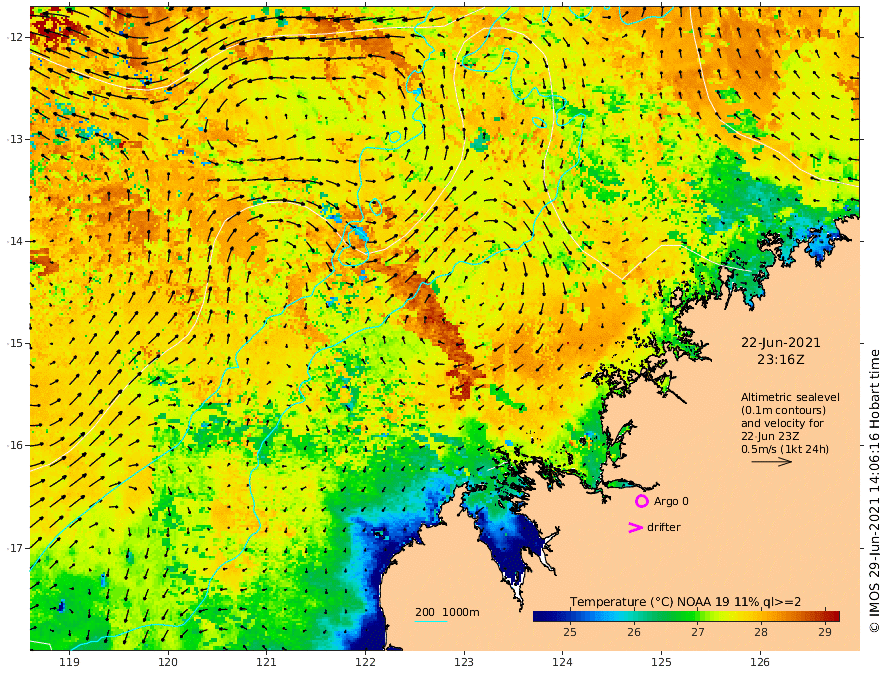
Task: Click the 0.5m/s velocity reference arrow
Action: pyautogui.click(x=772, y=462)
